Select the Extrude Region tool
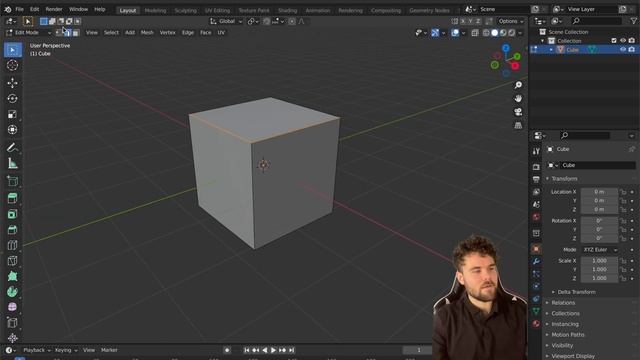Image resolution: width=640 pixels, height=360 pixels. pos(13,198)
